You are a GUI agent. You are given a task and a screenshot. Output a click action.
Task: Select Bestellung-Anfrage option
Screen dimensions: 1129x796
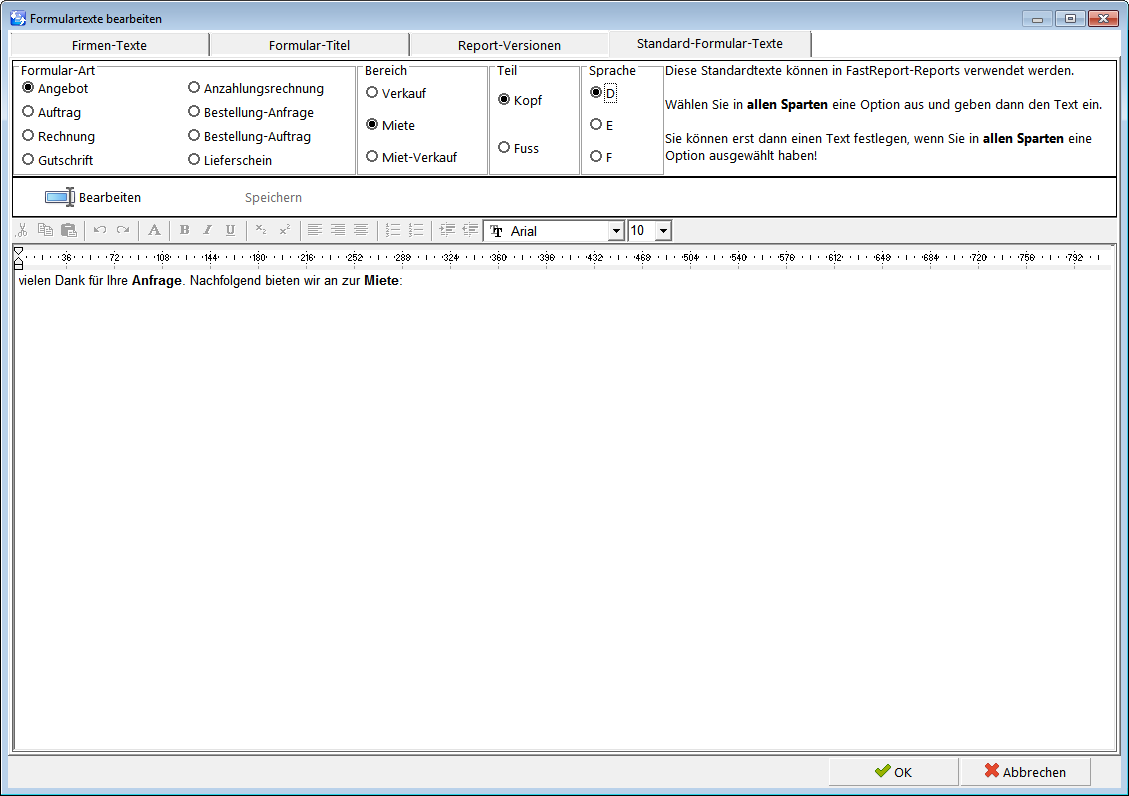251,112
